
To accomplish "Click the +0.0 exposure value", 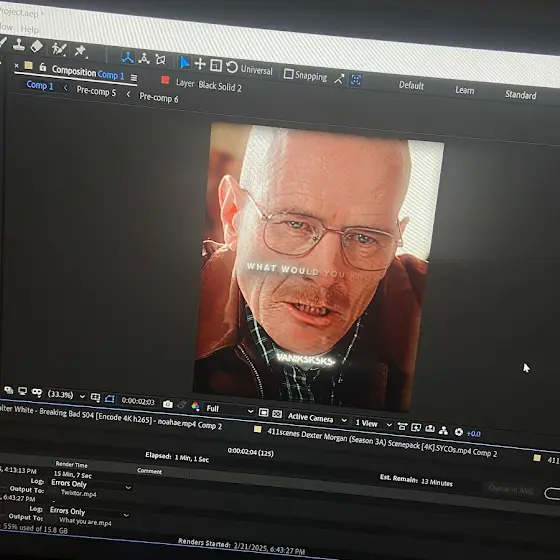I will click(474, 434).
